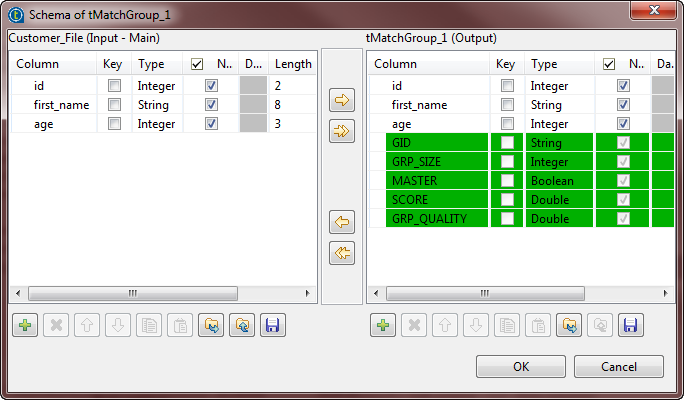Viewport: 684px width, 400px height.
Task: Check the Key box for the GID row
Action: tap(507, 143)
